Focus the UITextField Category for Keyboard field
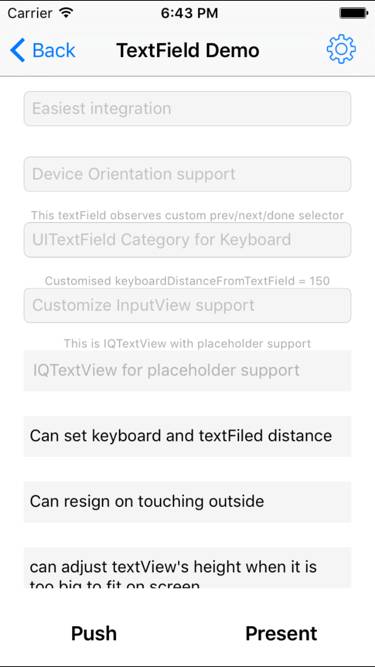The image size is (375, 667). point(188,239)
